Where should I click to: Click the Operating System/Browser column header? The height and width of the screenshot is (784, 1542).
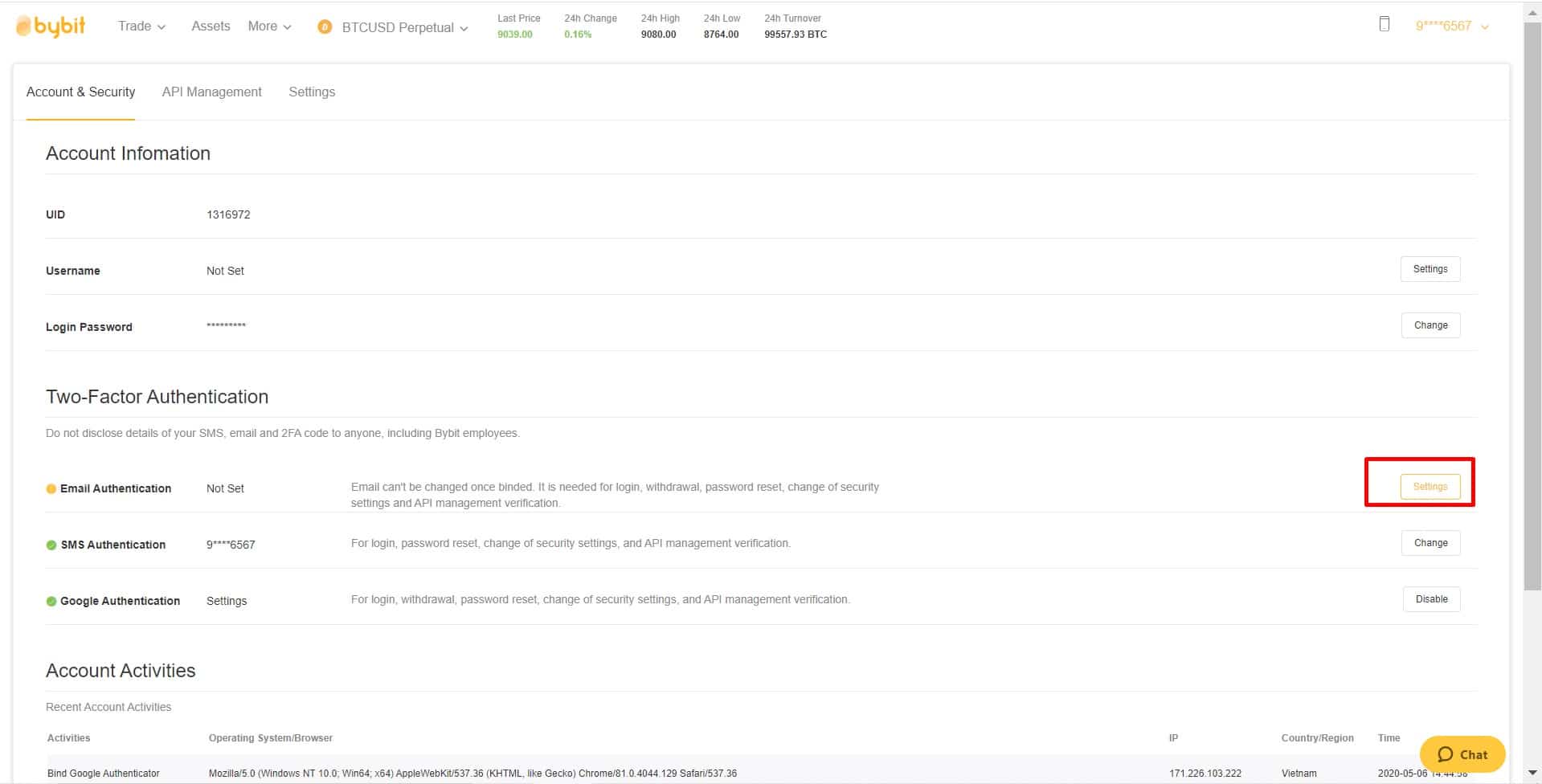[x=271, y=738]
